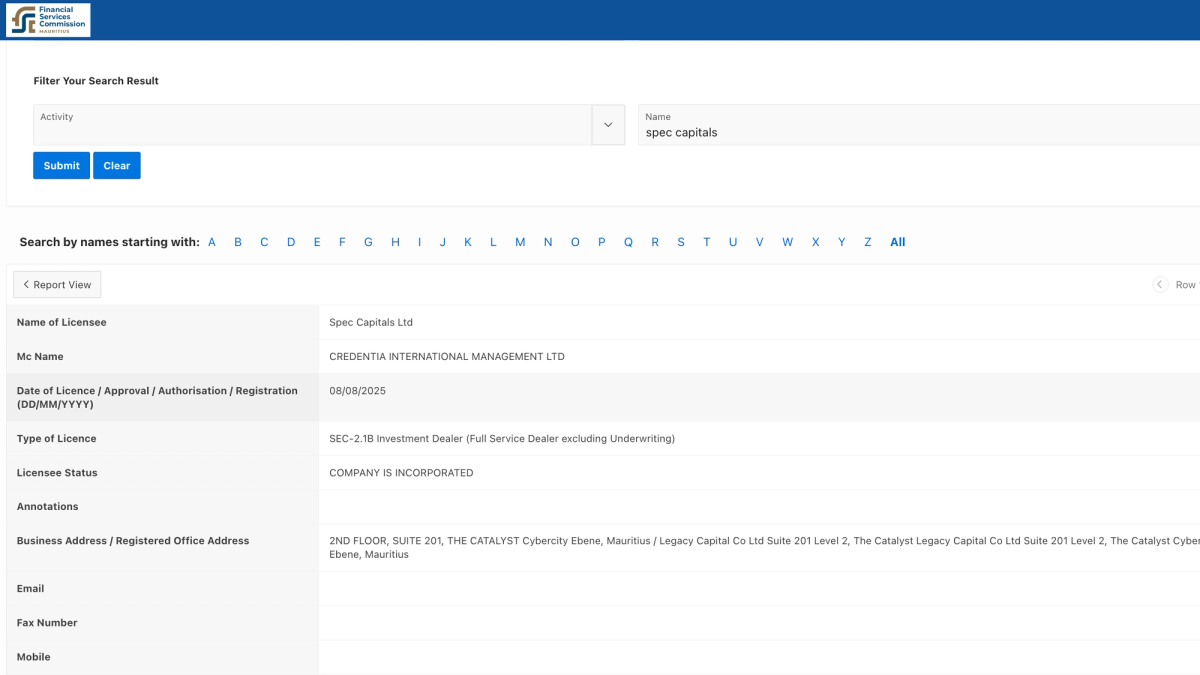Filter names starting with I

(x=419, y=242)
